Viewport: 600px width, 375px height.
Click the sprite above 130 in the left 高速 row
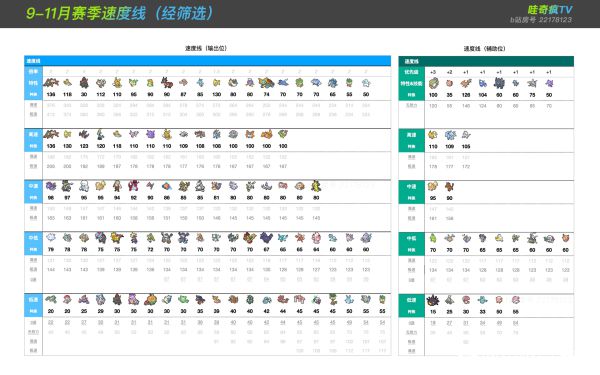tap(67, 134)
